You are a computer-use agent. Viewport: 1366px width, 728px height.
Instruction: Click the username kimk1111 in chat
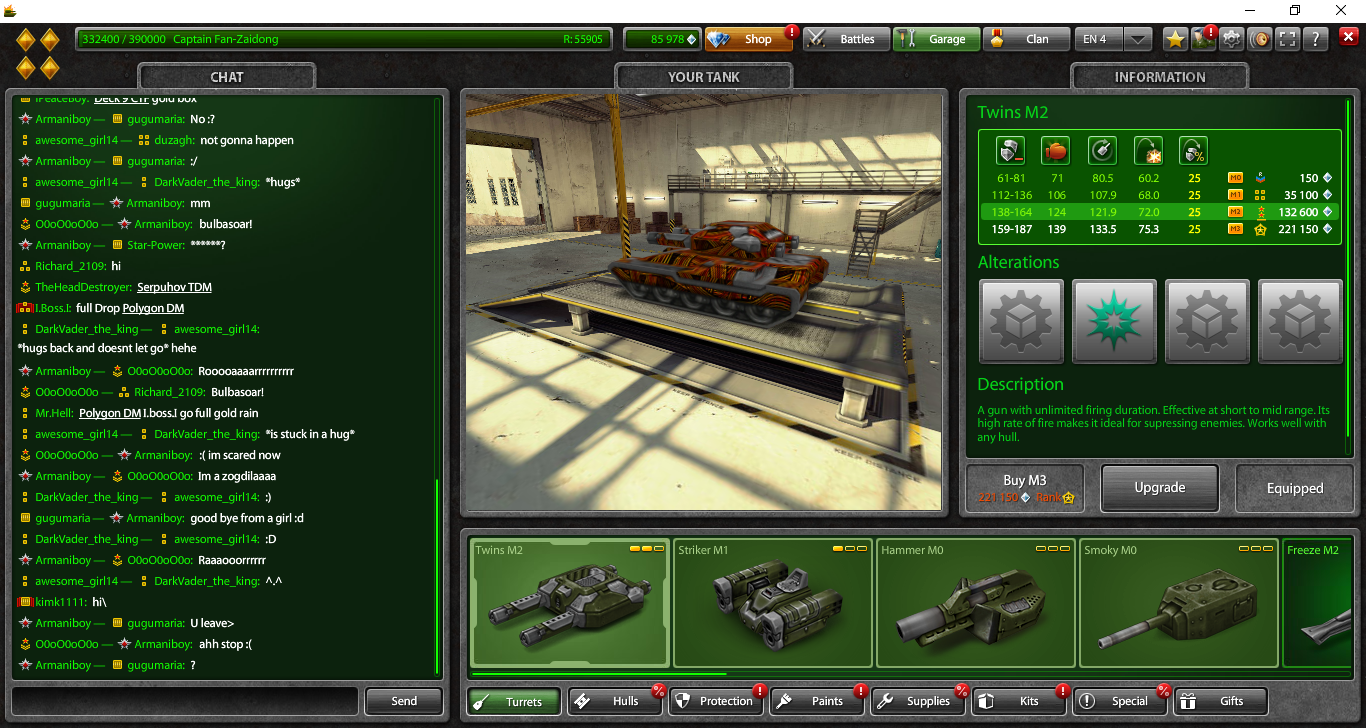[x=62, y=602]
